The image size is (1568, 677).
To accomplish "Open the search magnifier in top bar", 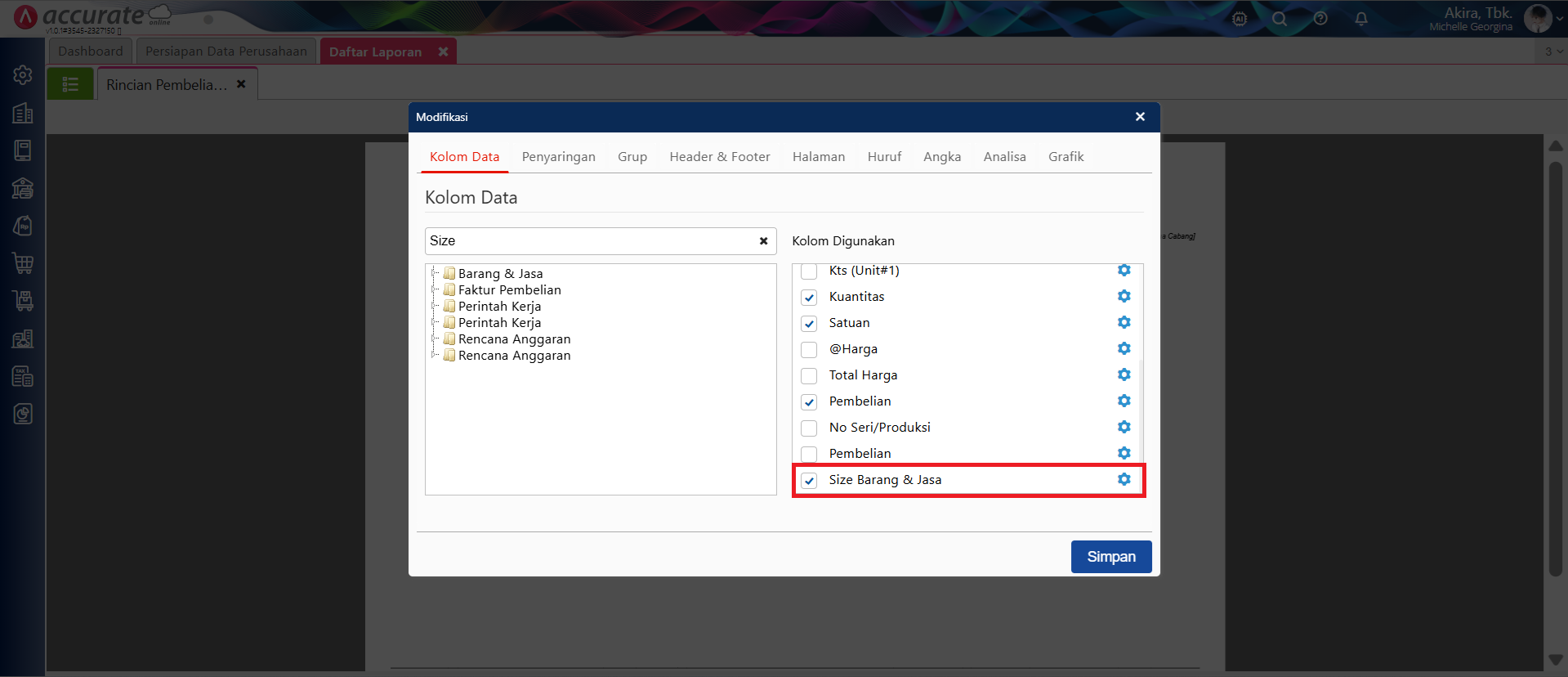I will coord(1280,19).
